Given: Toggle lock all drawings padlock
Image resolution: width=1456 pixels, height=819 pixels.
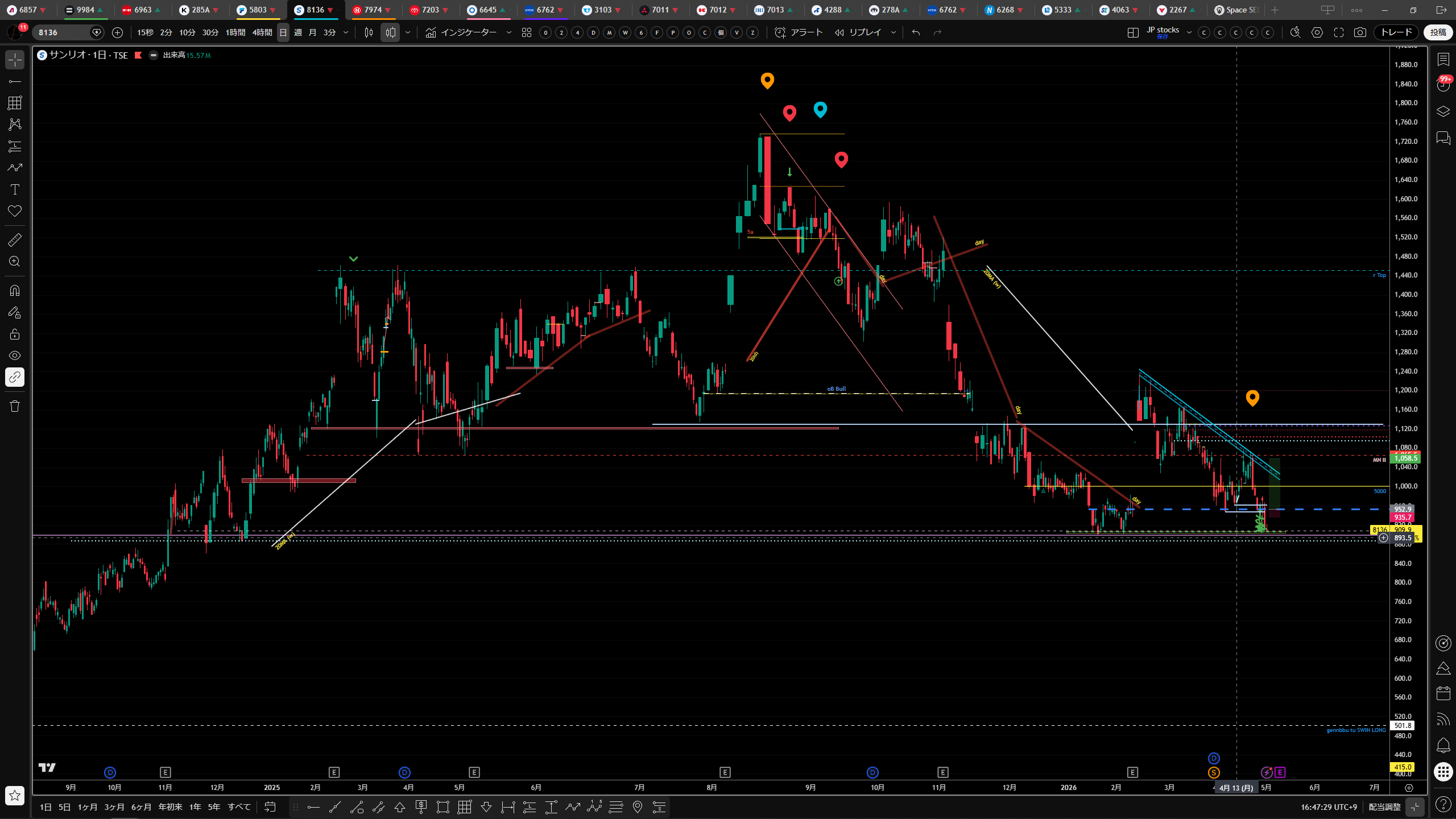Looking at the screenshot, I should tap(15, 334).
